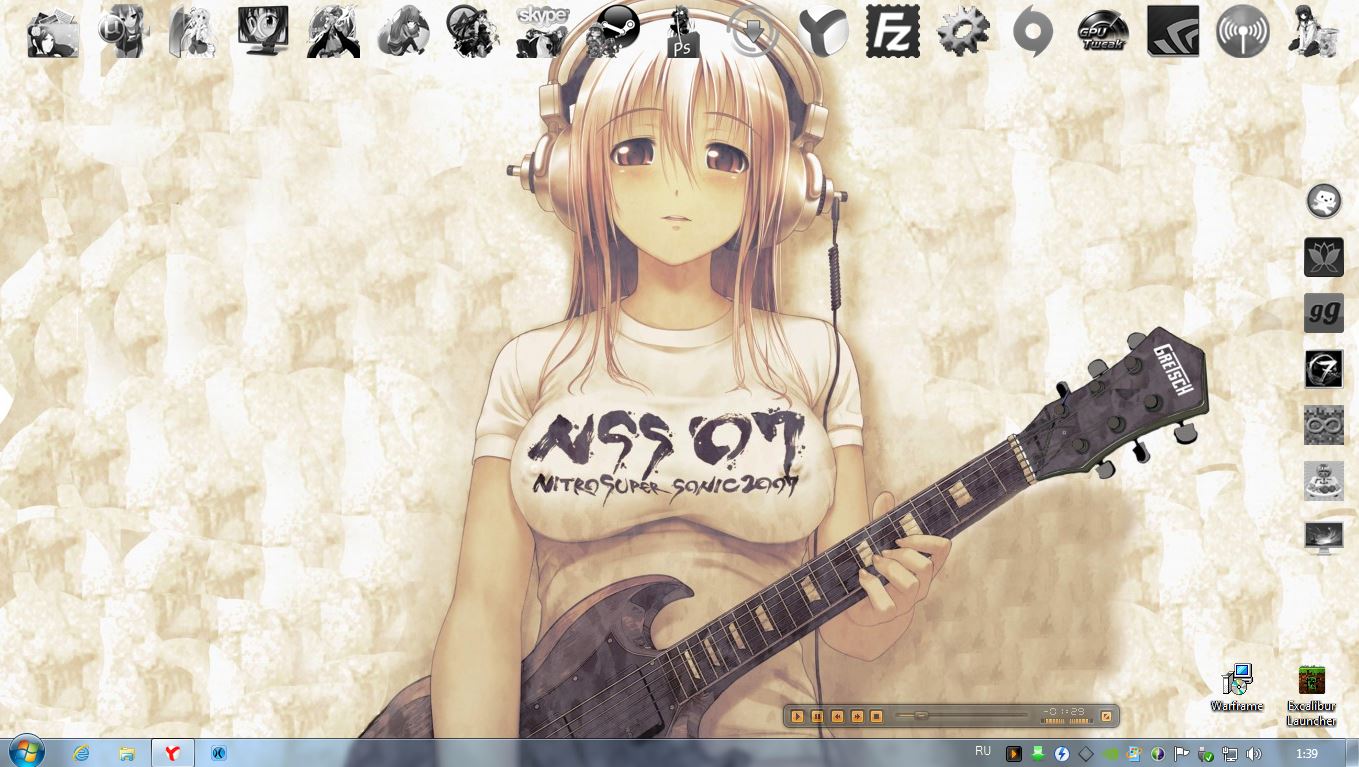Open the monitor icon in right dock
The image size is (1359, 767).
[x=1324, y=537]
